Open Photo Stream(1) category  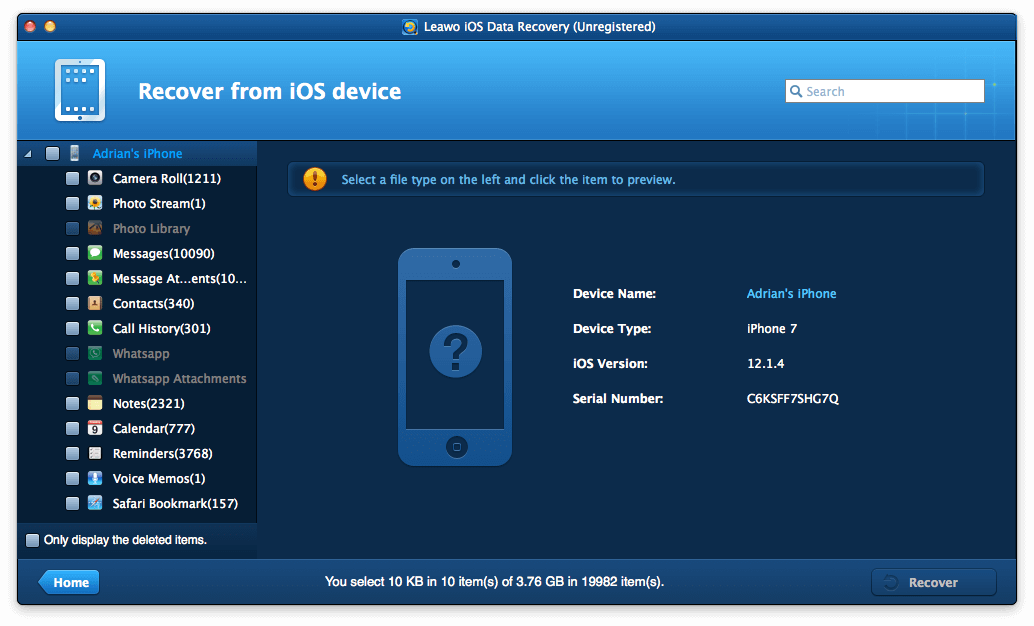[x=159, y=203]
